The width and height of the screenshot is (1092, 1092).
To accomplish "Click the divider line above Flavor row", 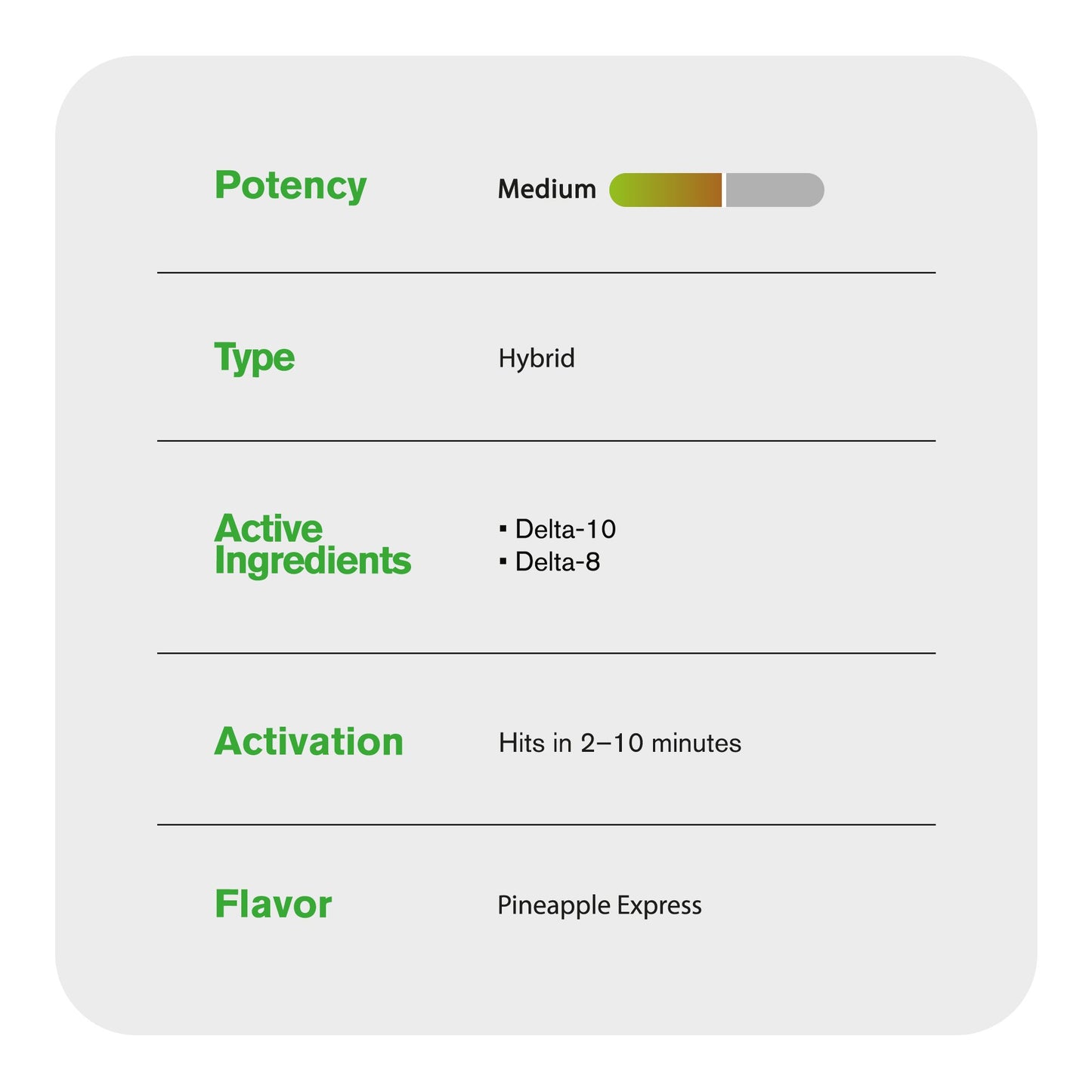I will tap(546, 824).
